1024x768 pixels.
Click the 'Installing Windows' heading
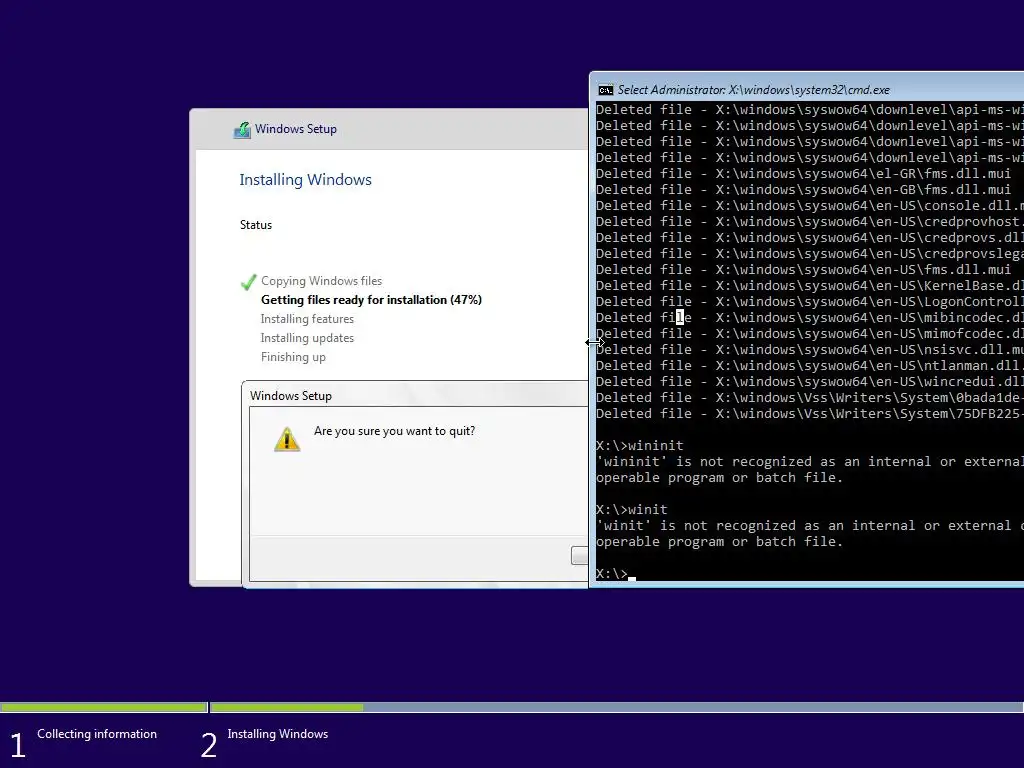point(305,180)
